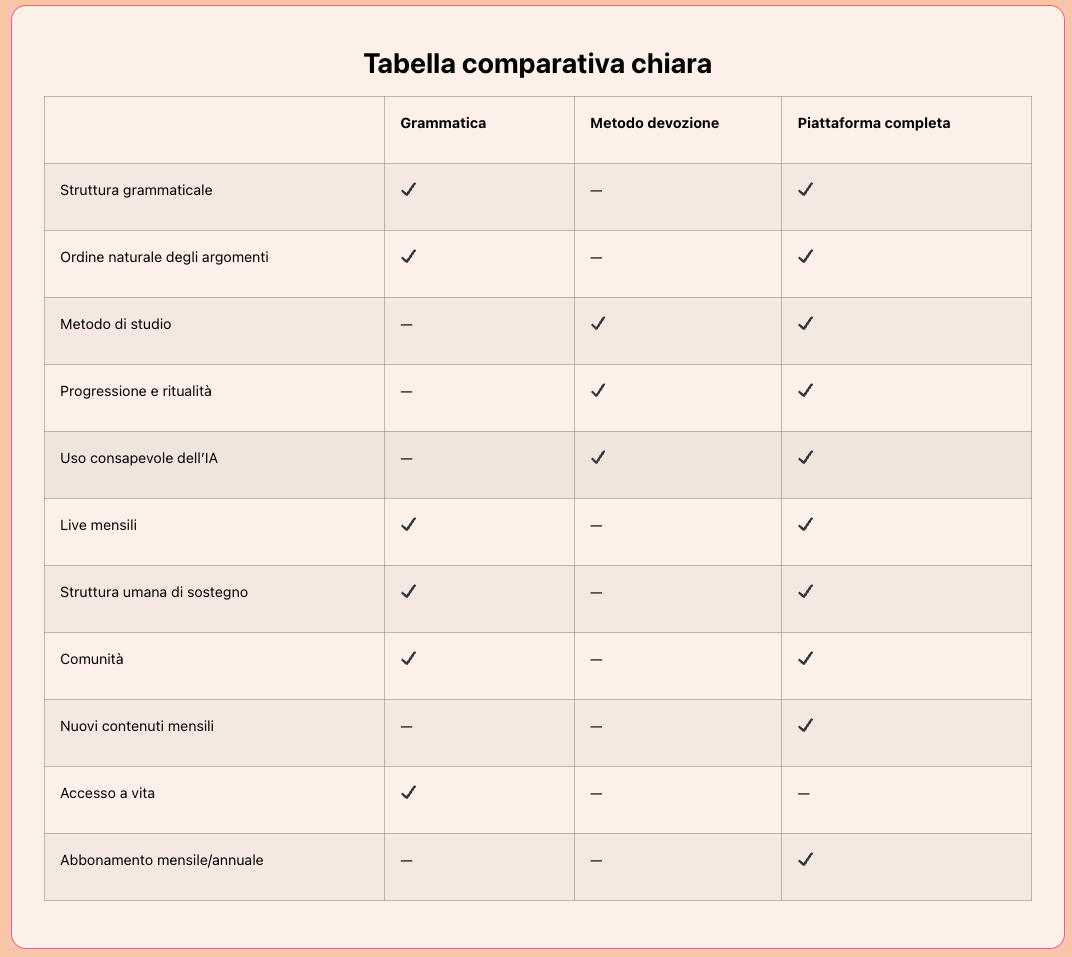Select the Piattaforma completa column header
This screenshot has width=1072, height=957.
[x=874, y=123]
